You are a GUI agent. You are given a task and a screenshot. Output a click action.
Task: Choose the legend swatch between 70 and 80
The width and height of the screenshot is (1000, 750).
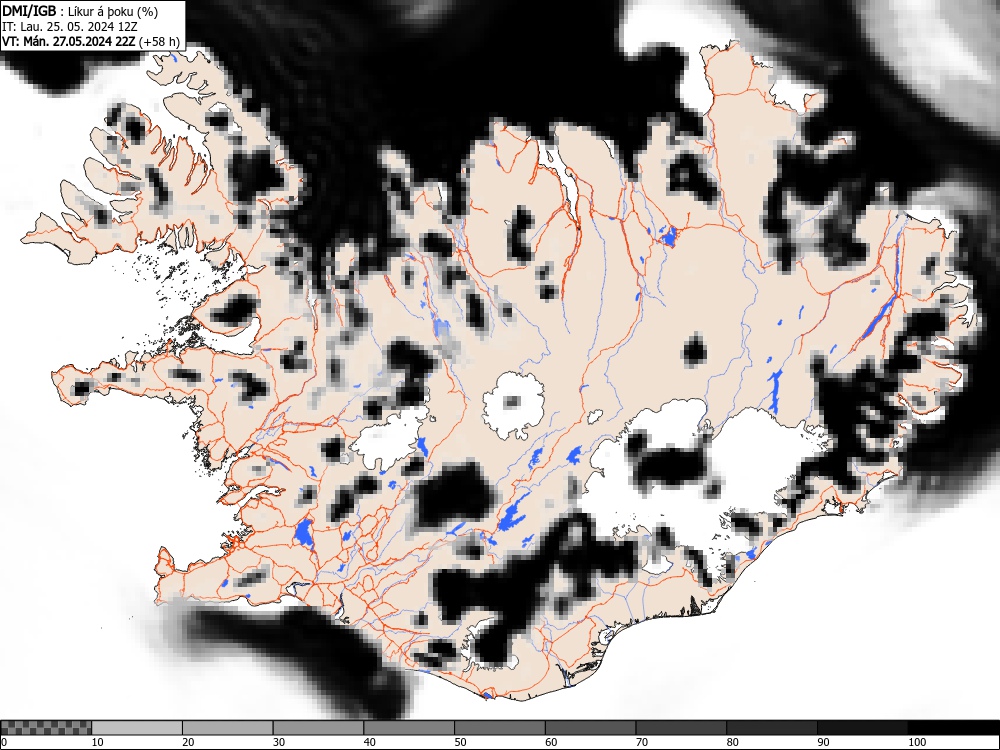[x=680, y=728]
